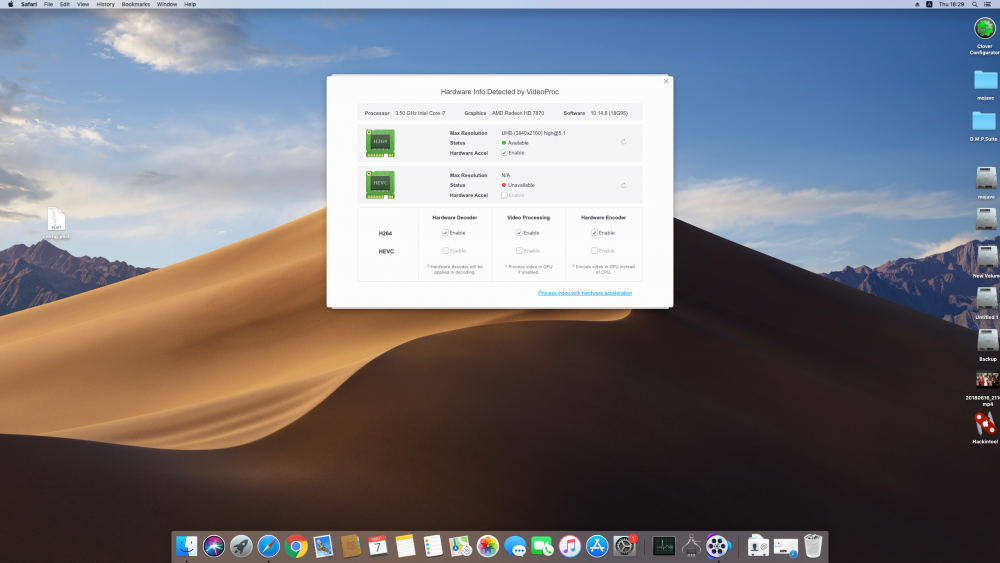
Task: Open Calendar from the Dock
Action: (x=378, y=546)
